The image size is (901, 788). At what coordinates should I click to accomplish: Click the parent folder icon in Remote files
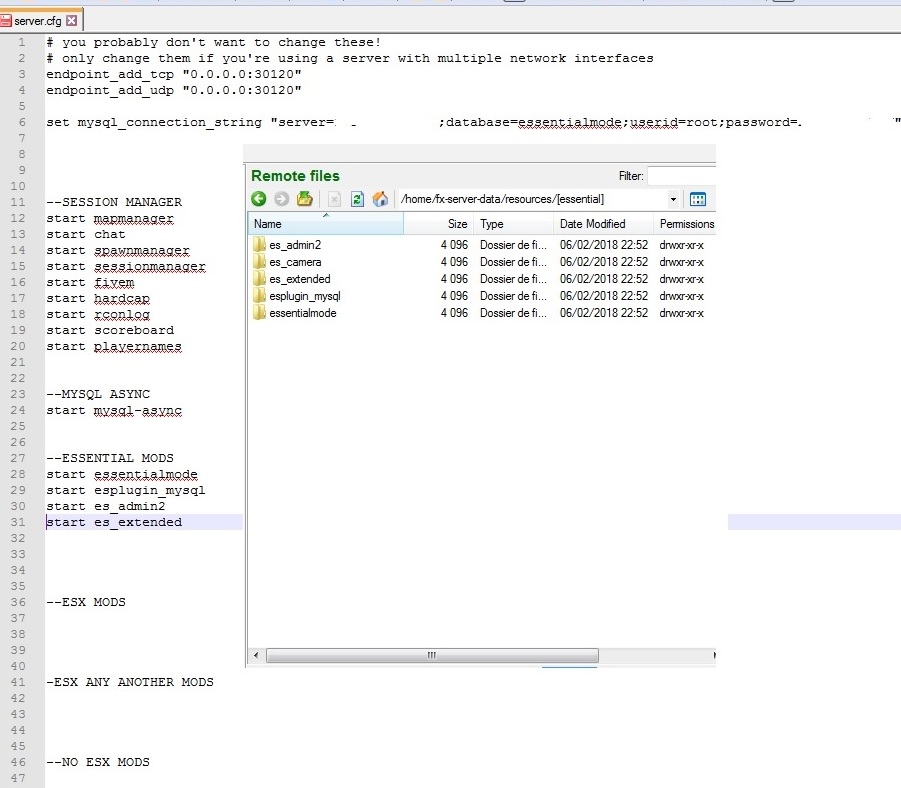pyautogui.click(x=305, y=199)
